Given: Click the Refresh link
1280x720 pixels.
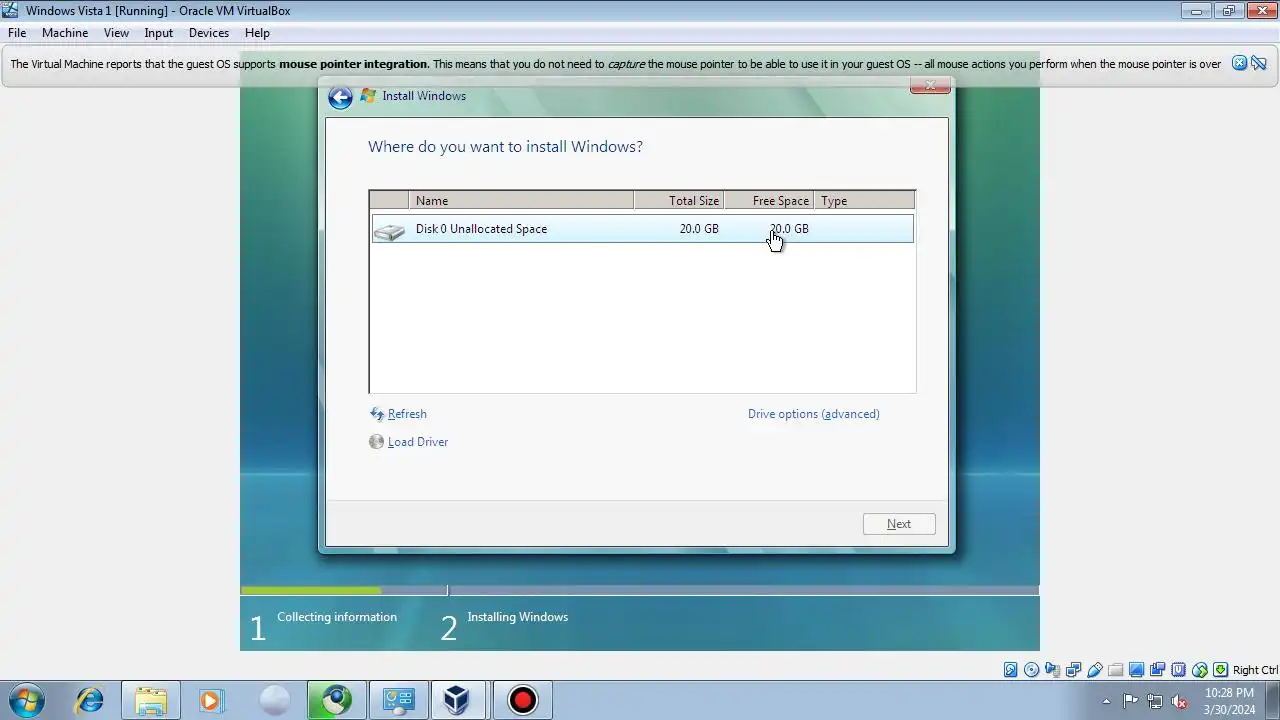Looking at the screenshot, I should pos(407,414).
